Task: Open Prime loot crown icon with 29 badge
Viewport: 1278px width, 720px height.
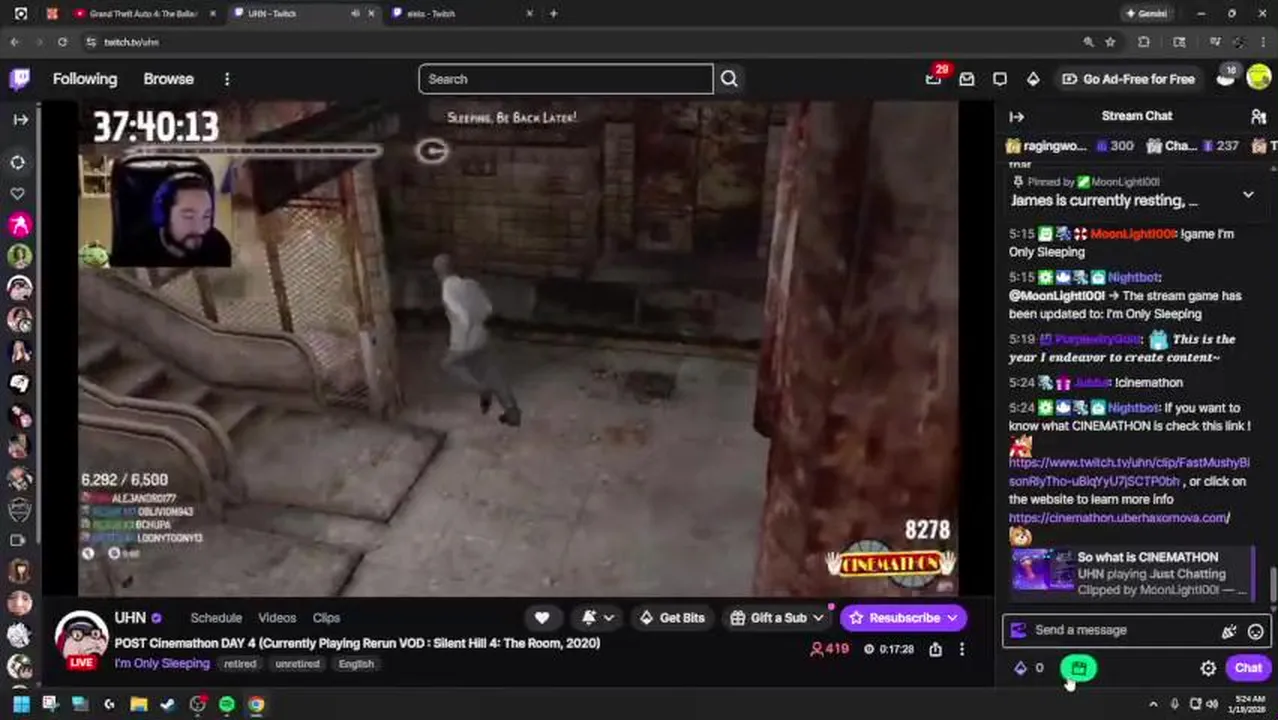Action: [933, 79]
